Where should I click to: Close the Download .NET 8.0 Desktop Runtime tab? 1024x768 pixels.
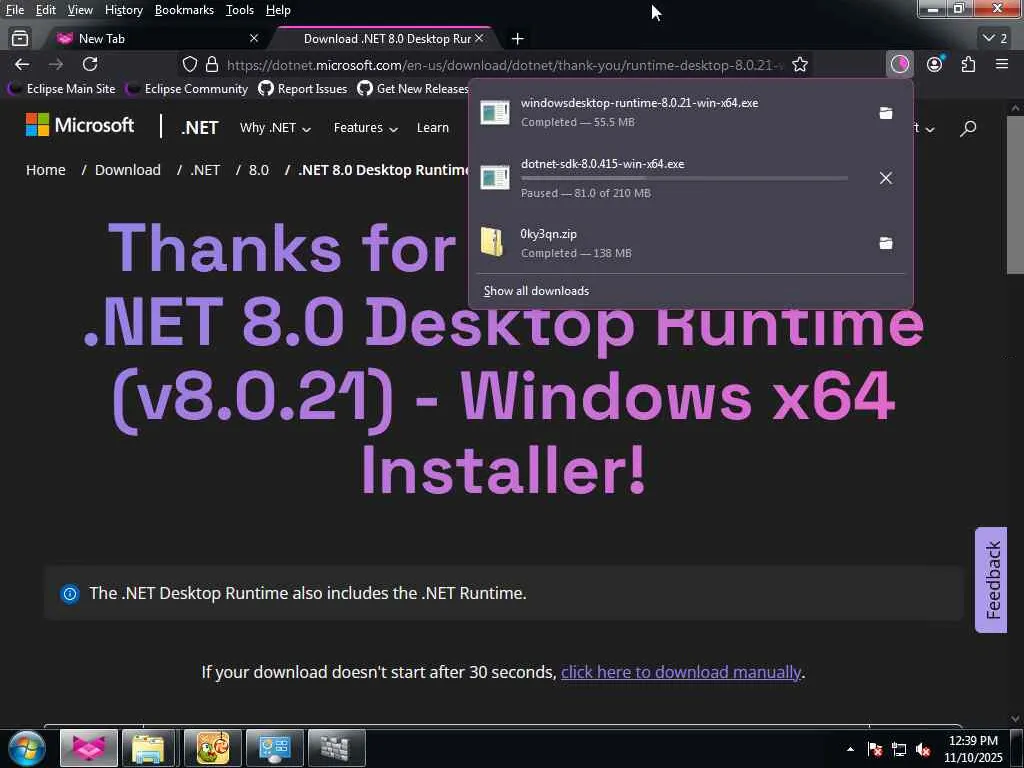(x=479, y=39)
